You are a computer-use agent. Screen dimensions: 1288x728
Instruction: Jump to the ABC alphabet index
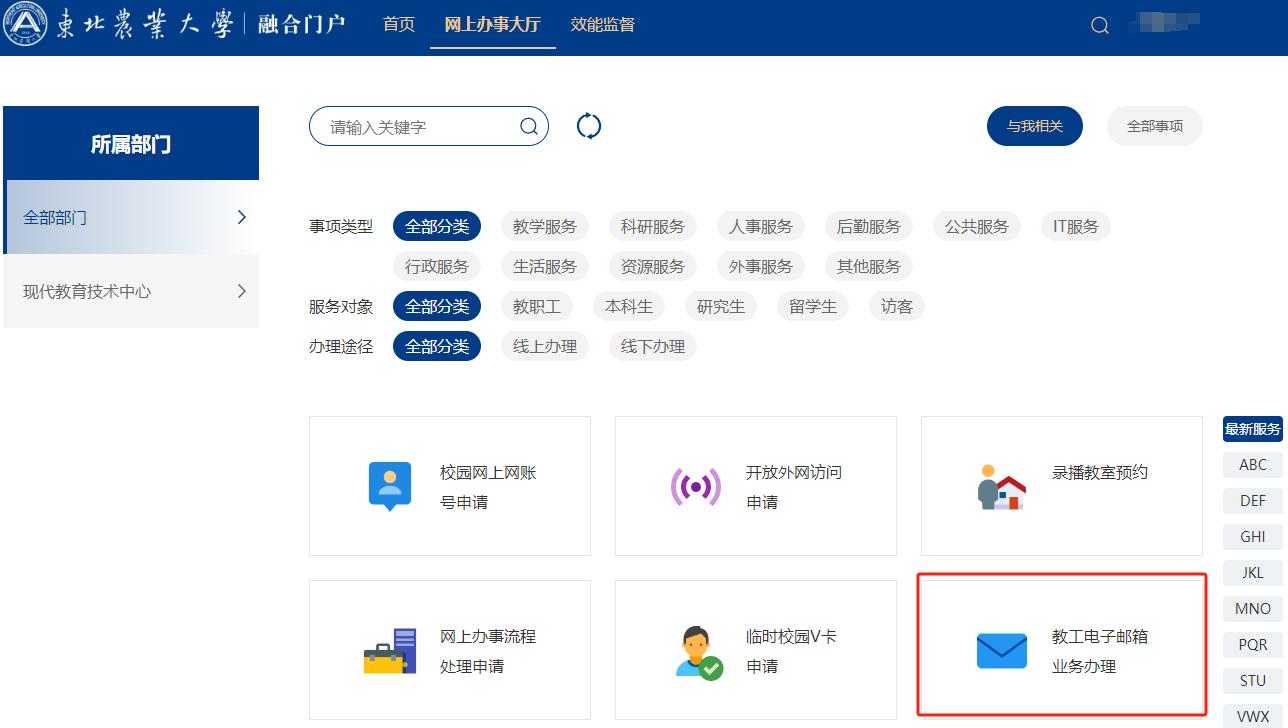(1252, 465)
